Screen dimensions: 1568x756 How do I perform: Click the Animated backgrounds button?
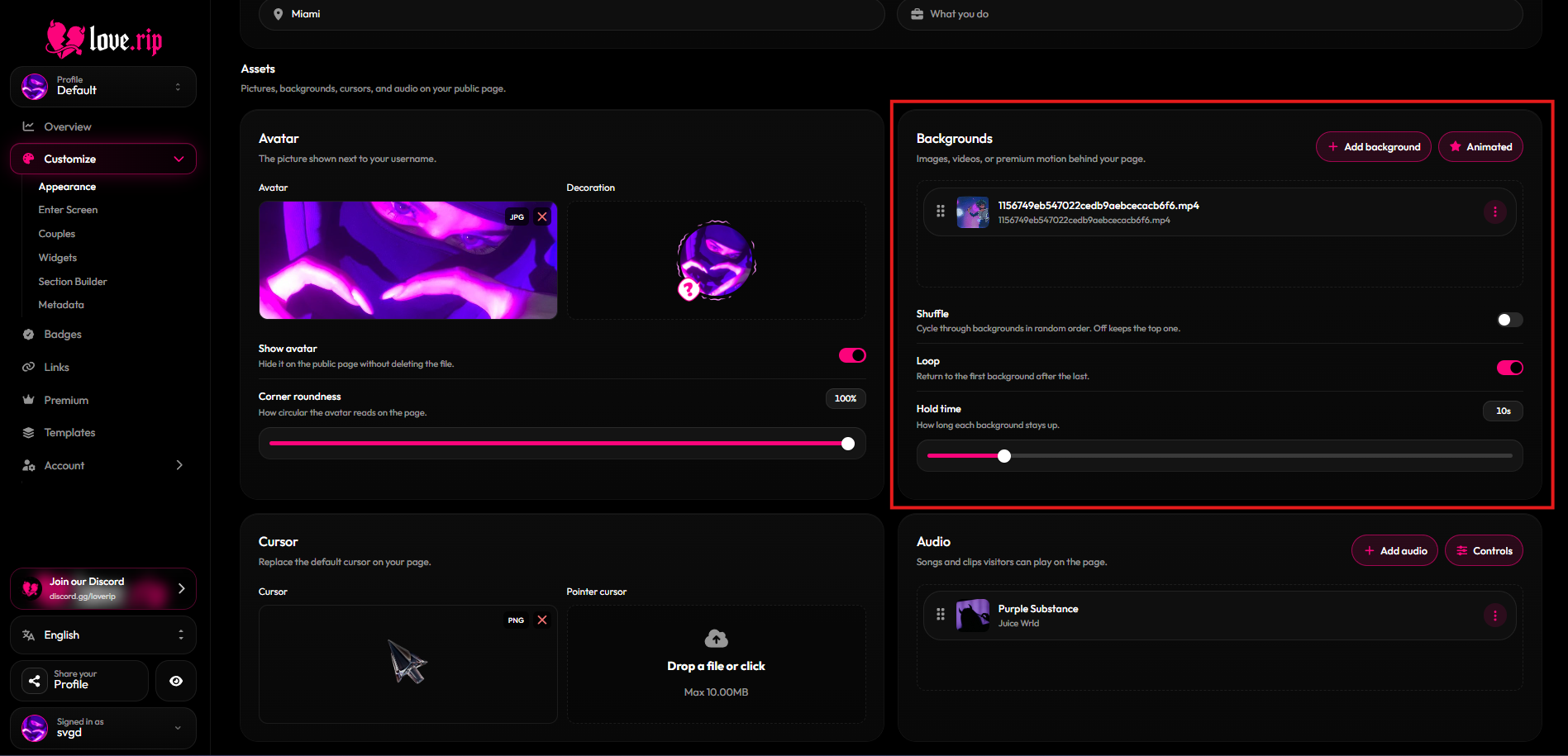[1480, 146]
